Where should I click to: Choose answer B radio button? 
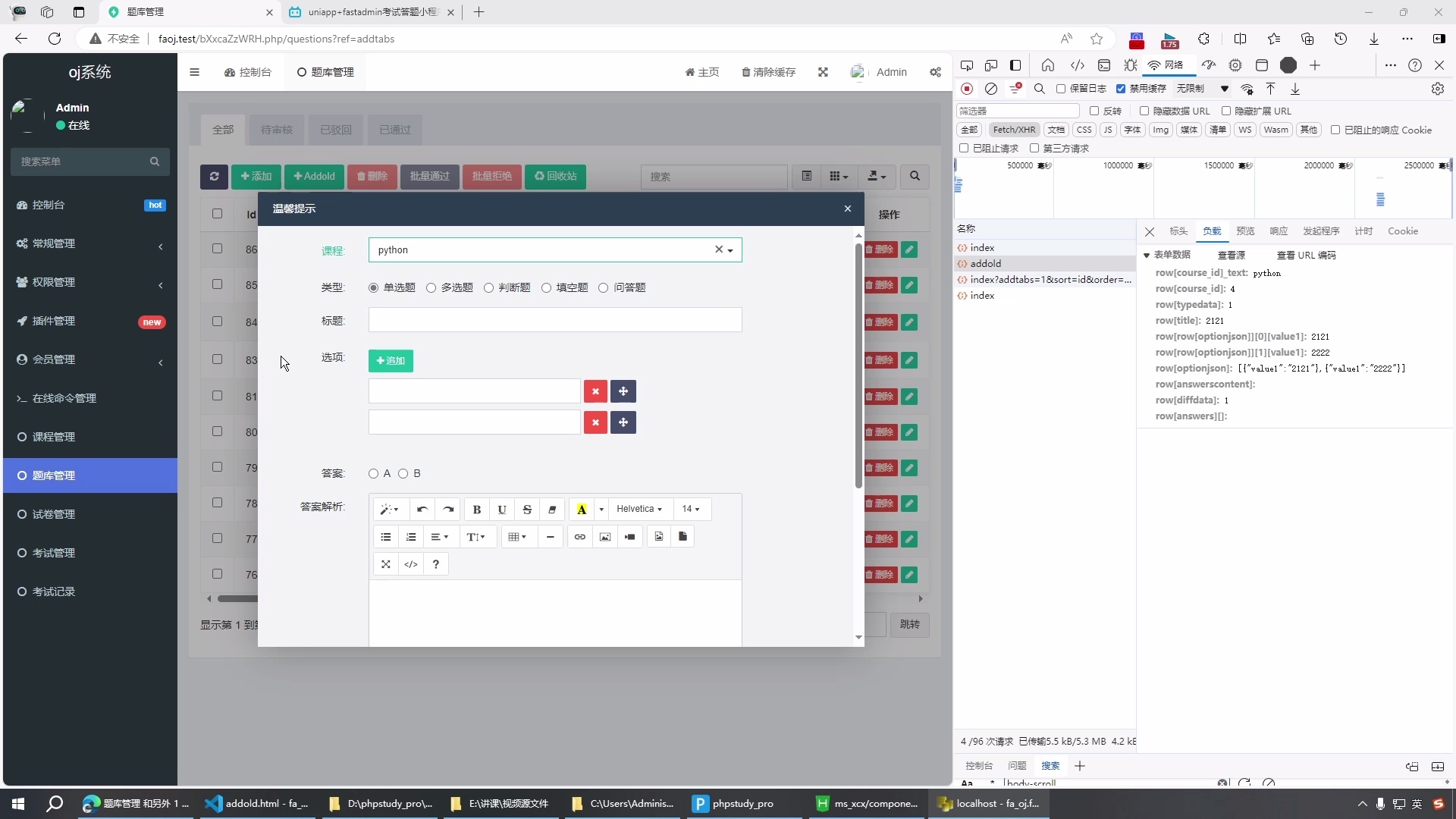[x=403, y=474]
